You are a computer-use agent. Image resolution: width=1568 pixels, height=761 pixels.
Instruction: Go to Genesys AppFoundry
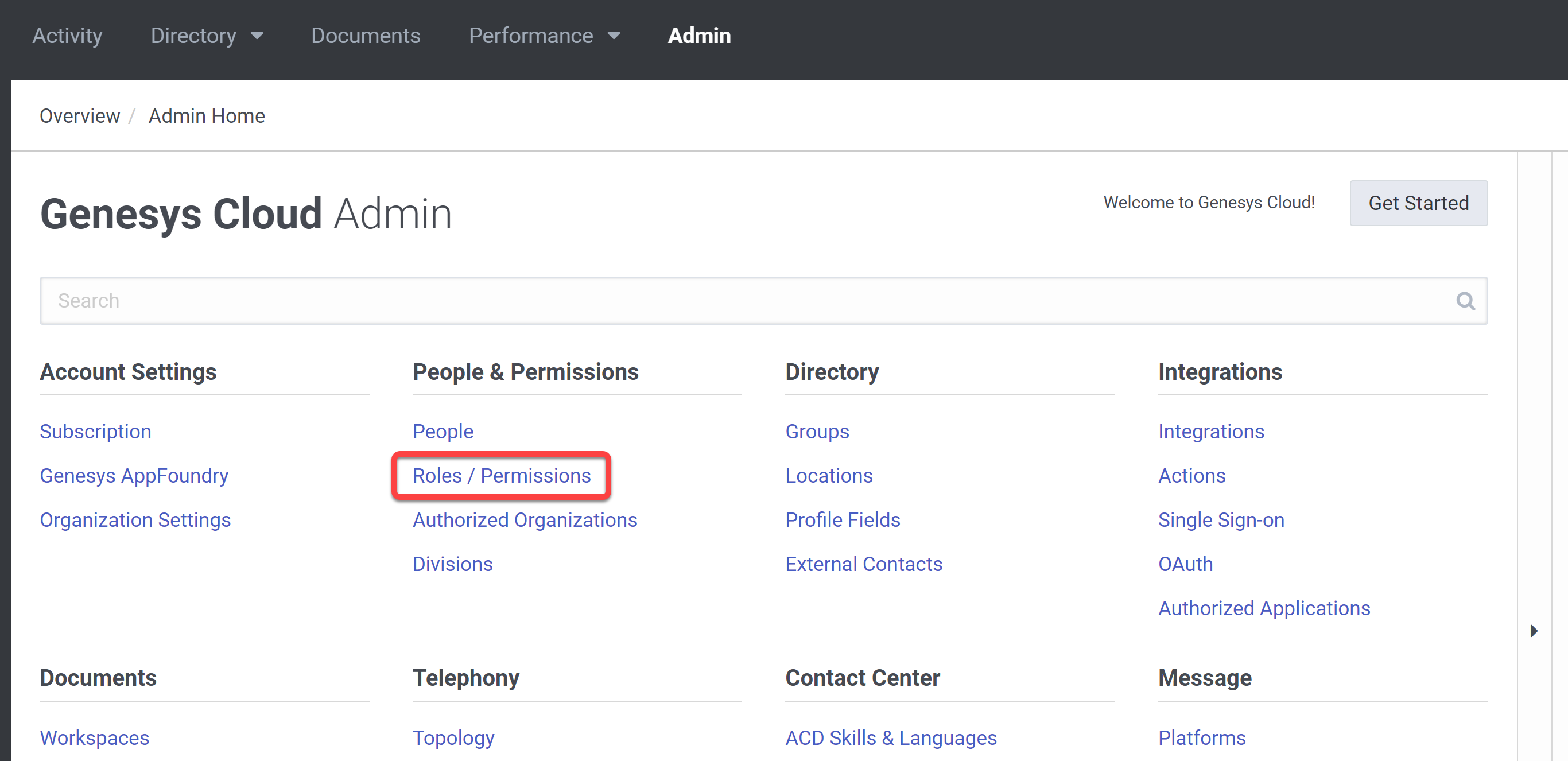pos(133,475)
